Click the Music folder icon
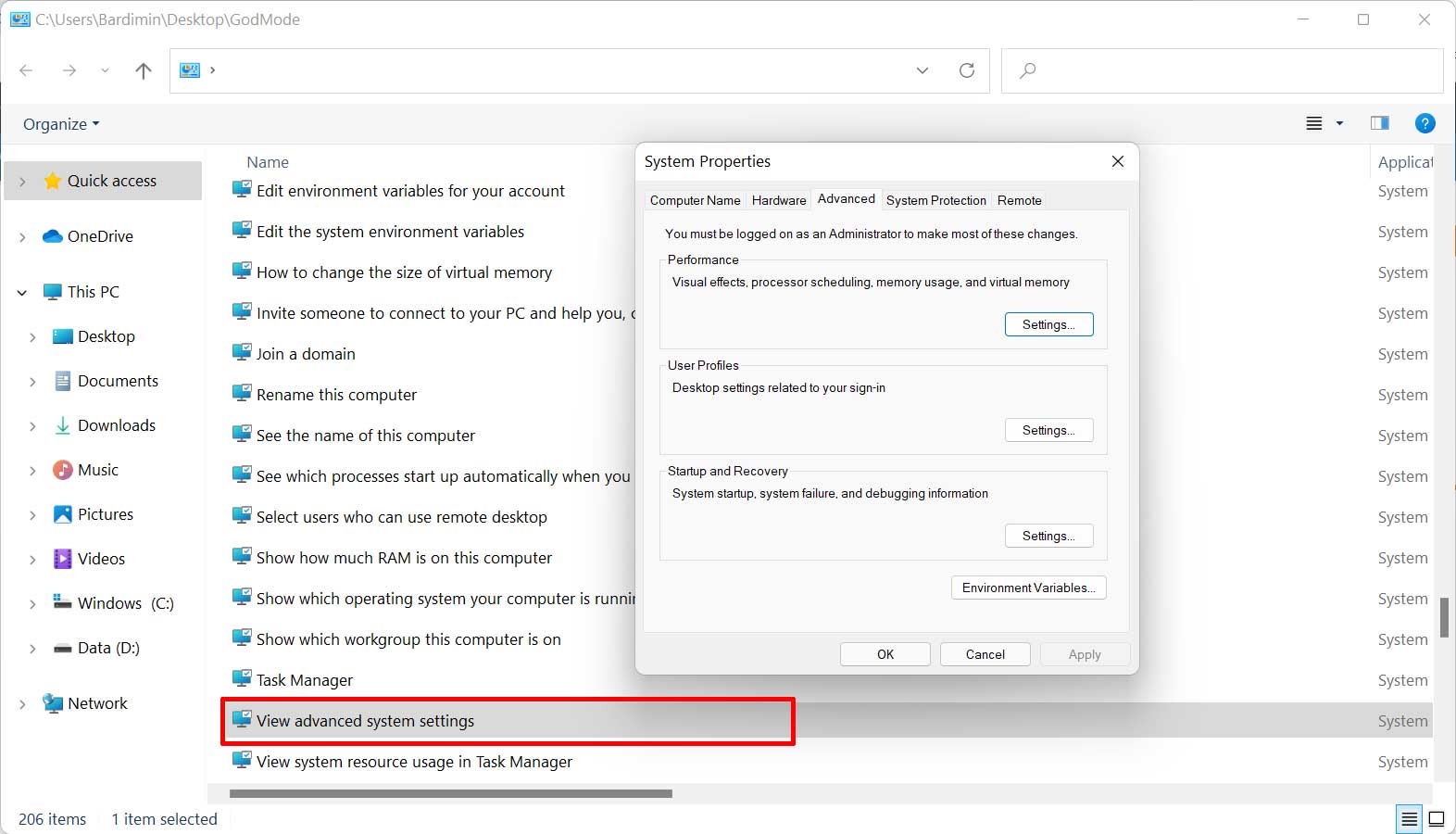1456x834 pixels. point(63,470)
